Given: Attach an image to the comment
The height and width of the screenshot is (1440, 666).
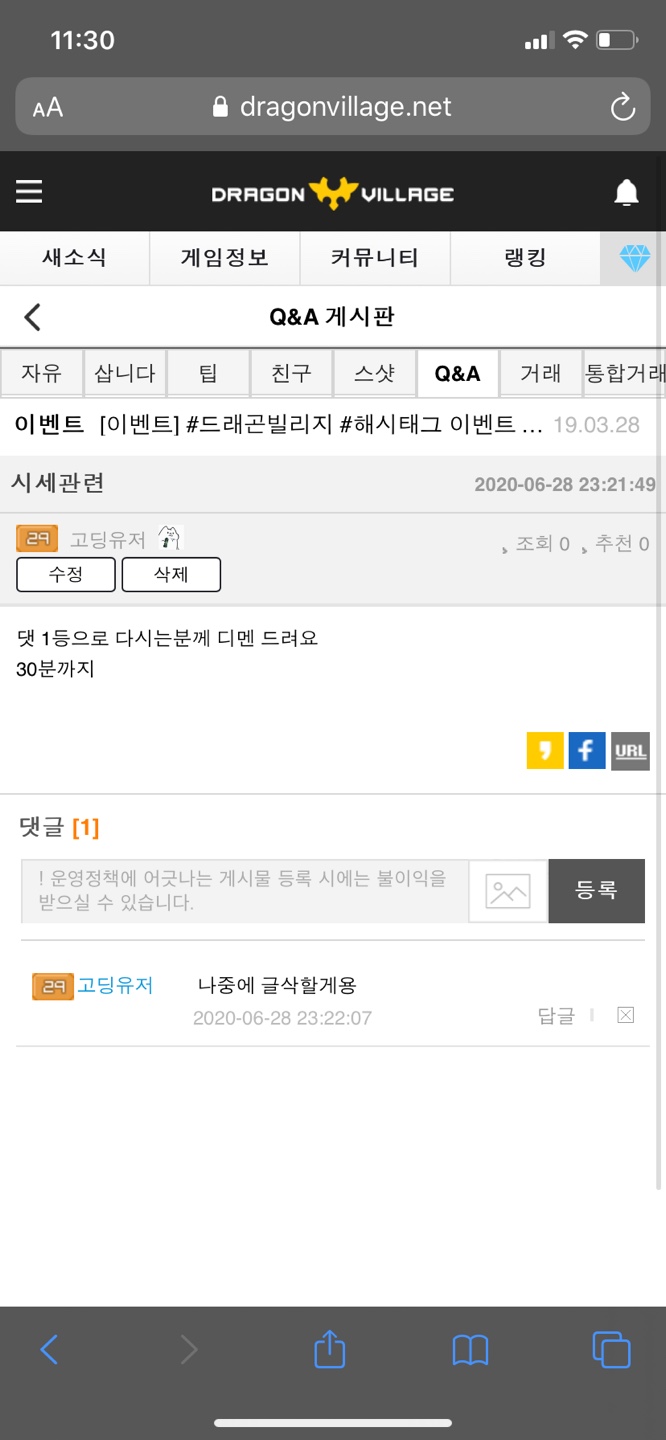Looking at the screenshot, I should [508, 891].
